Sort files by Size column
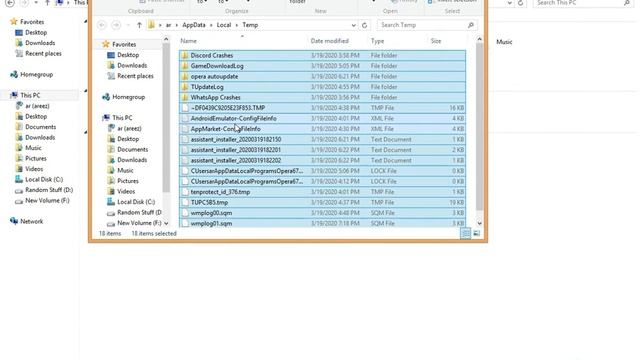640x360 pixels. click(436, 41)
